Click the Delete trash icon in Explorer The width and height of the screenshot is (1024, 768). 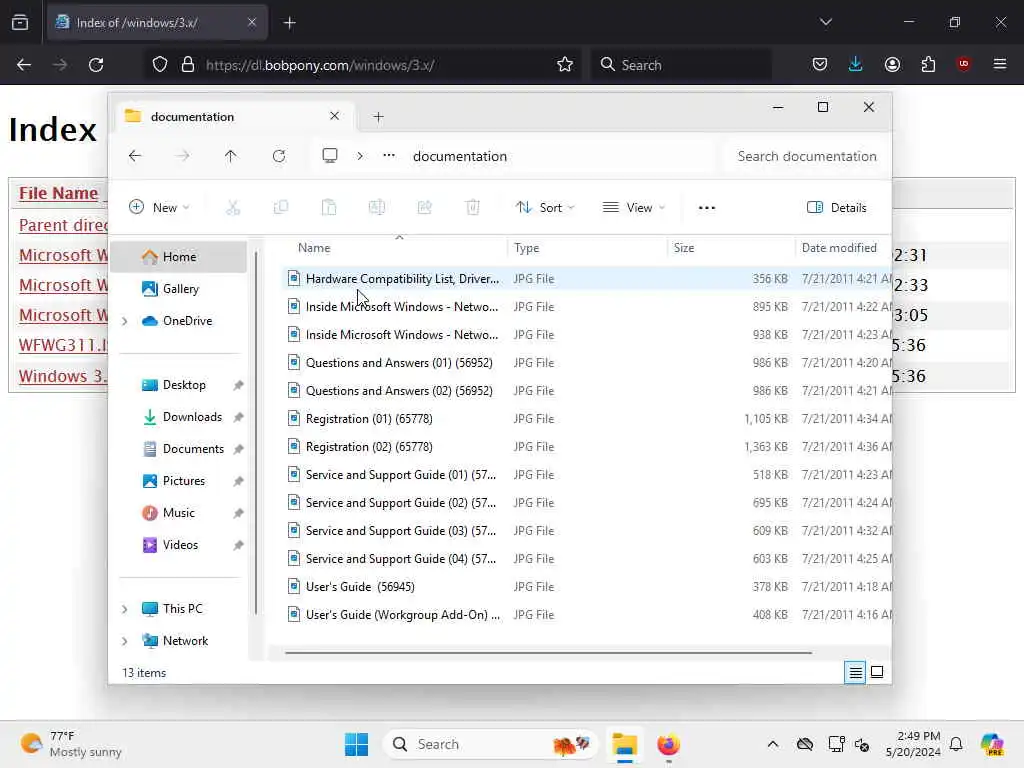[x=473, y=208]
